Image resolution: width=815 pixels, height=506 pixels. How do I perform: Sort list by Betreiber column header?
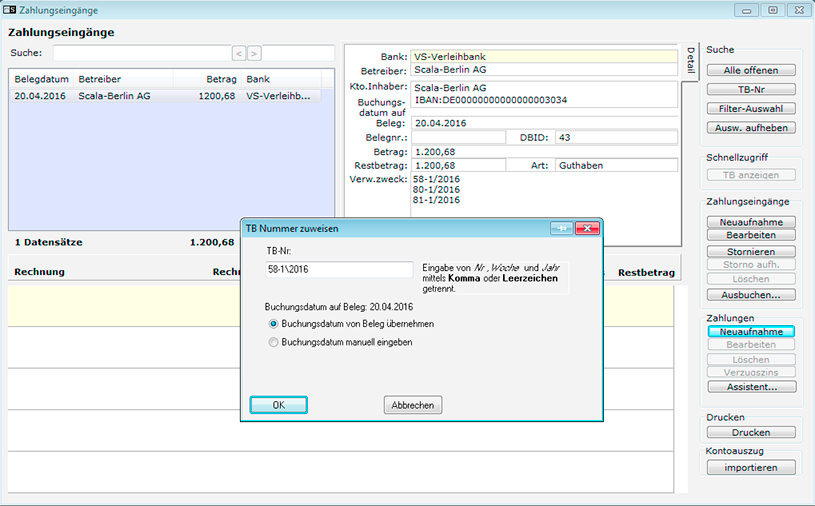[103, 78]
